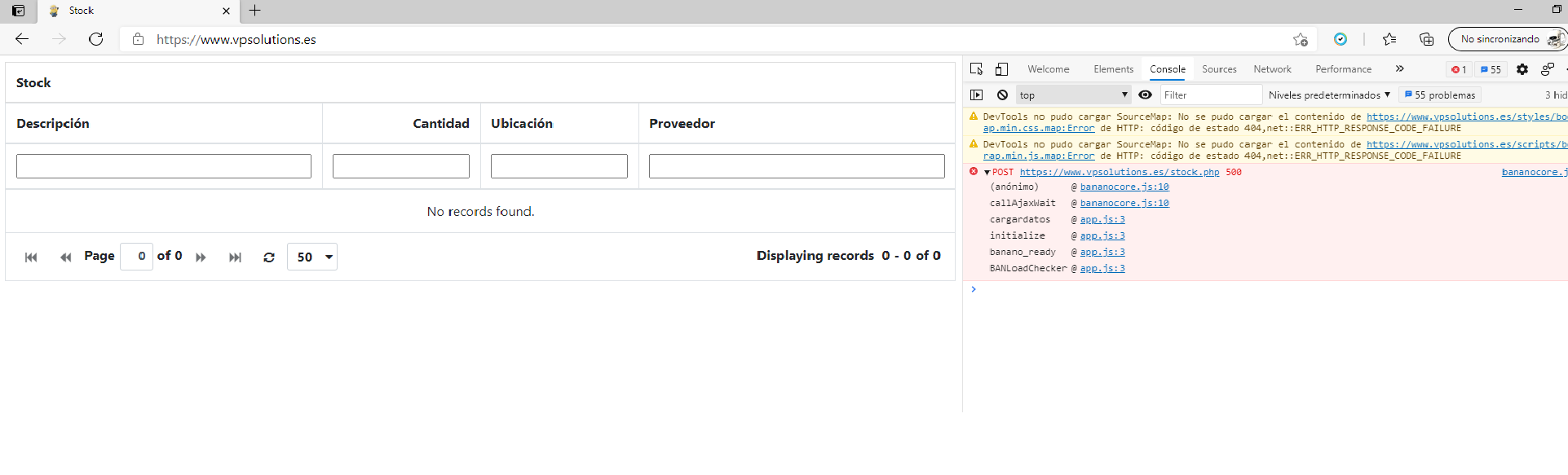1568x475 pixels.
Task: Focus the console Filter field
Action: (x=1210, y=95)
